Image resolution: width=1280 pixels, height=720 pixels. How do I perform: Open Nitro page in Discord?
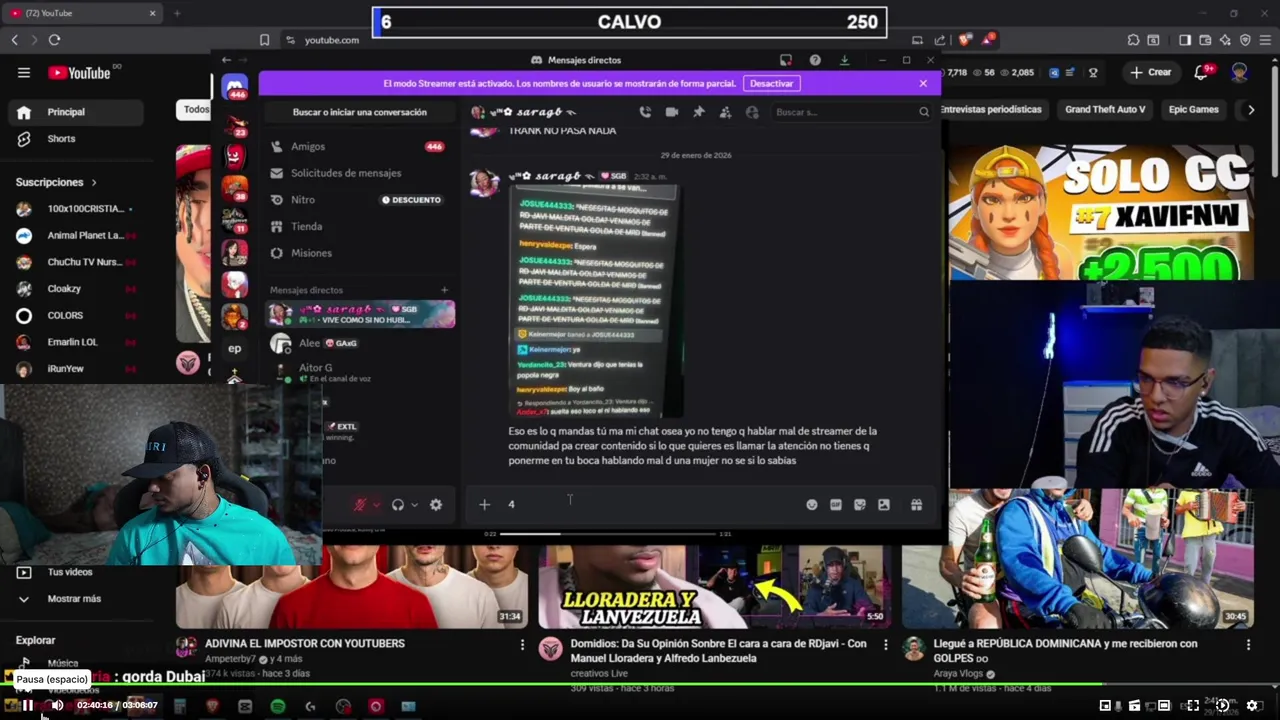point(358,200)
